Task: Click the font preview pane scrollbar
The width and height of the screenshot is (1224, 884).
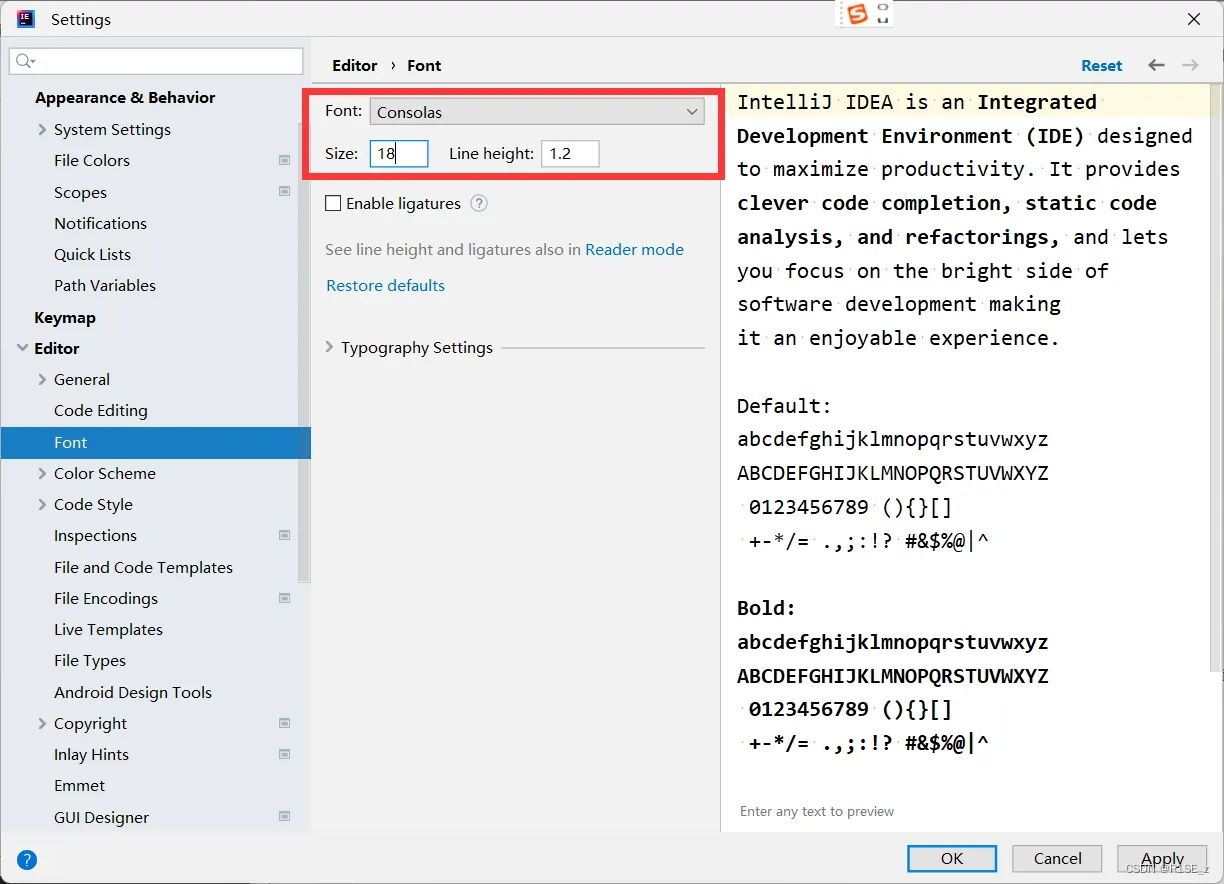Action: pos(1216,380)
